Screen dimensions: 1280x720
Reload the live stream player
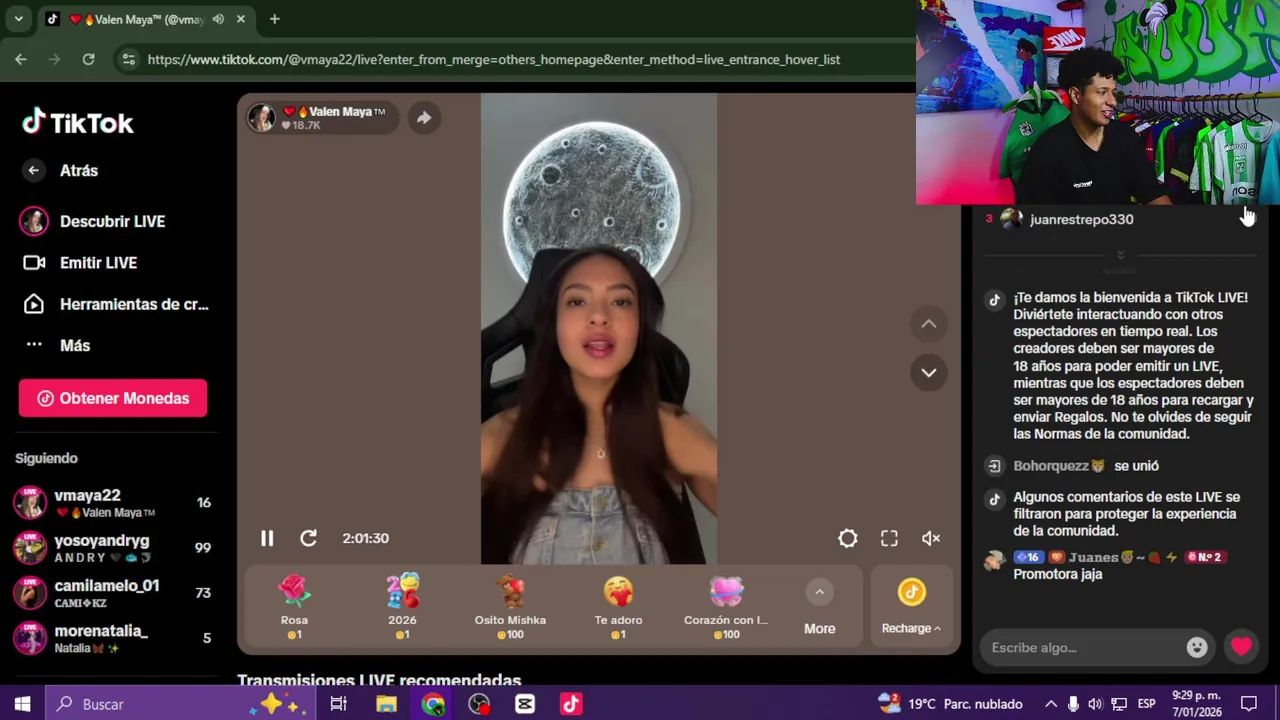(309, 538)
